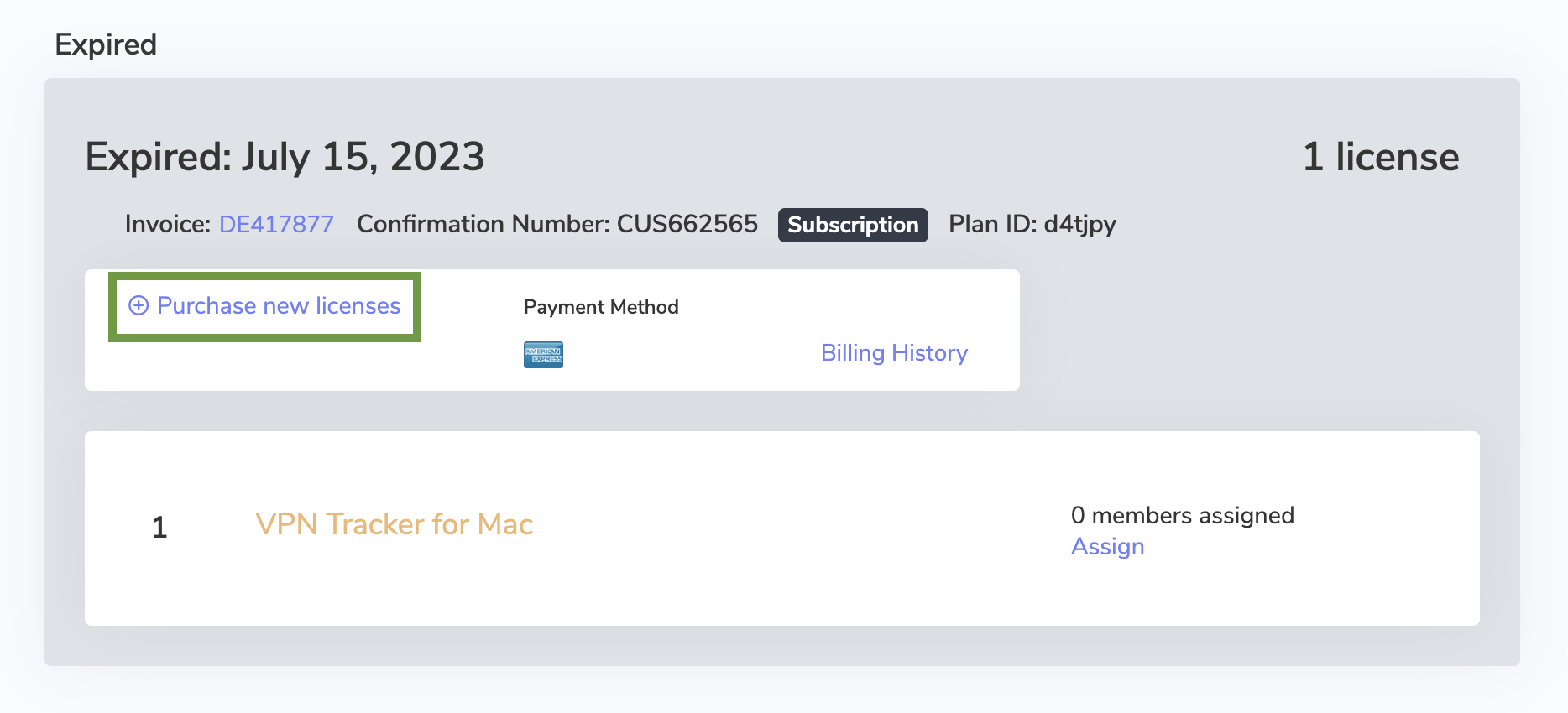The width and height of the screenshot is (1568, 713).
Task: Click the 1 license label
Action: [1380, 156]
